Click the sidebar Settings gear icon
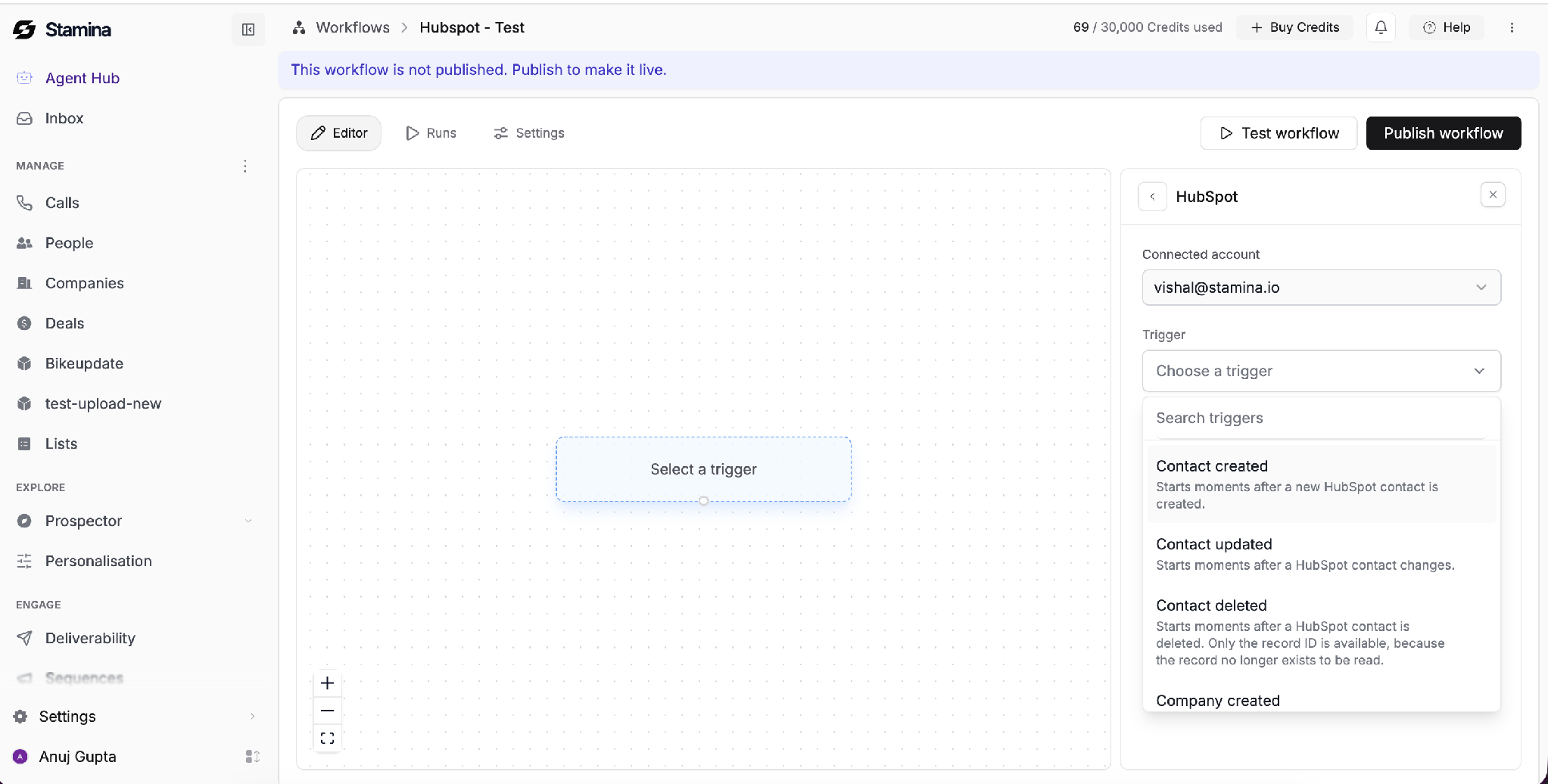Image resolution: width=1548 pixels, height=784 pixels. [20, 716]
